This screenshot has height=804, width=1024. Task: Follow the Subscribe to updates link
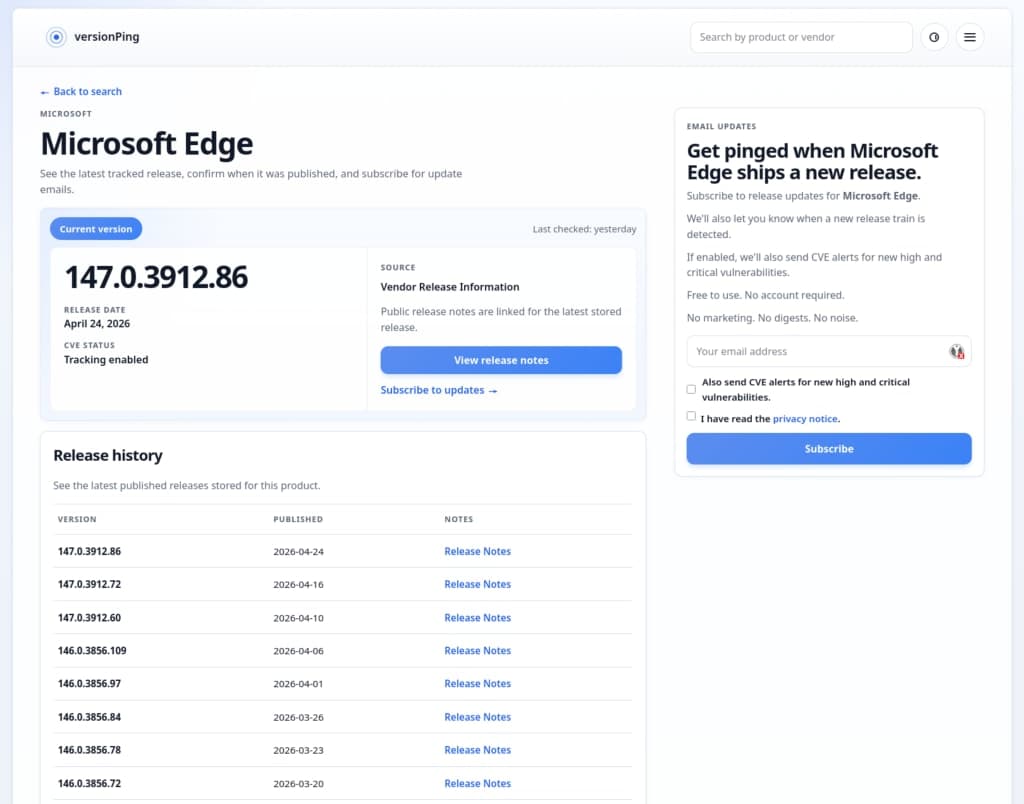click(x=439, y=390)
